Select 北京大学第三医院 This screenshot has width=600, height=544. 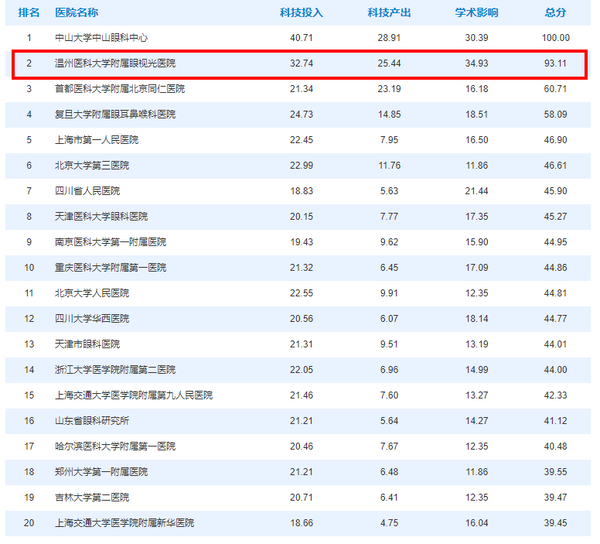[x=92, y=166]
